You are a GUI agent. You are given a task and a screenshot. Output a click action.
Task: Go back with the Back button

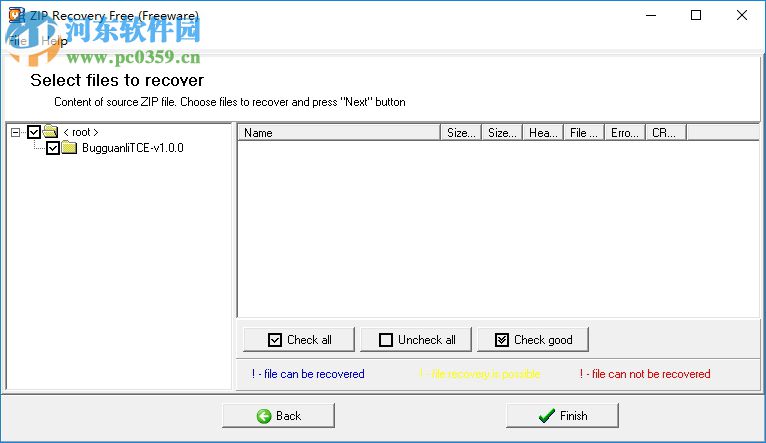click(x=278, y=416)
